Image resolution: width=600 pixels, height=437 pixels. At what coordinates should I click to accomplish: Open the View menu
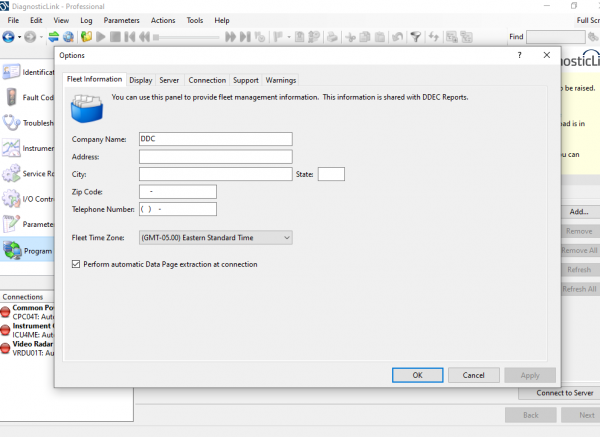coord(61,20)
